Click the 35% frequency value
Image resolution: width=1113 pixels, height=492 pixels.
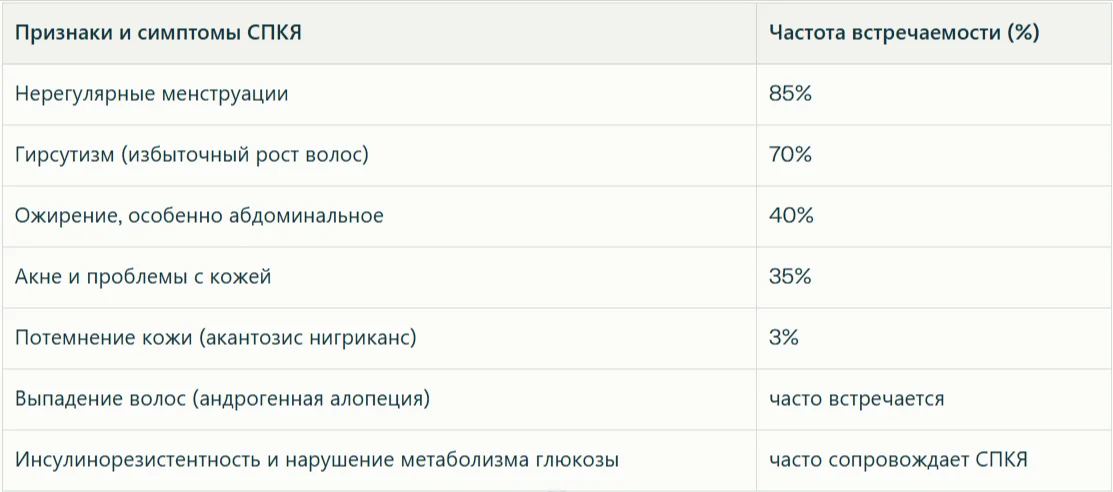point(790,277)
